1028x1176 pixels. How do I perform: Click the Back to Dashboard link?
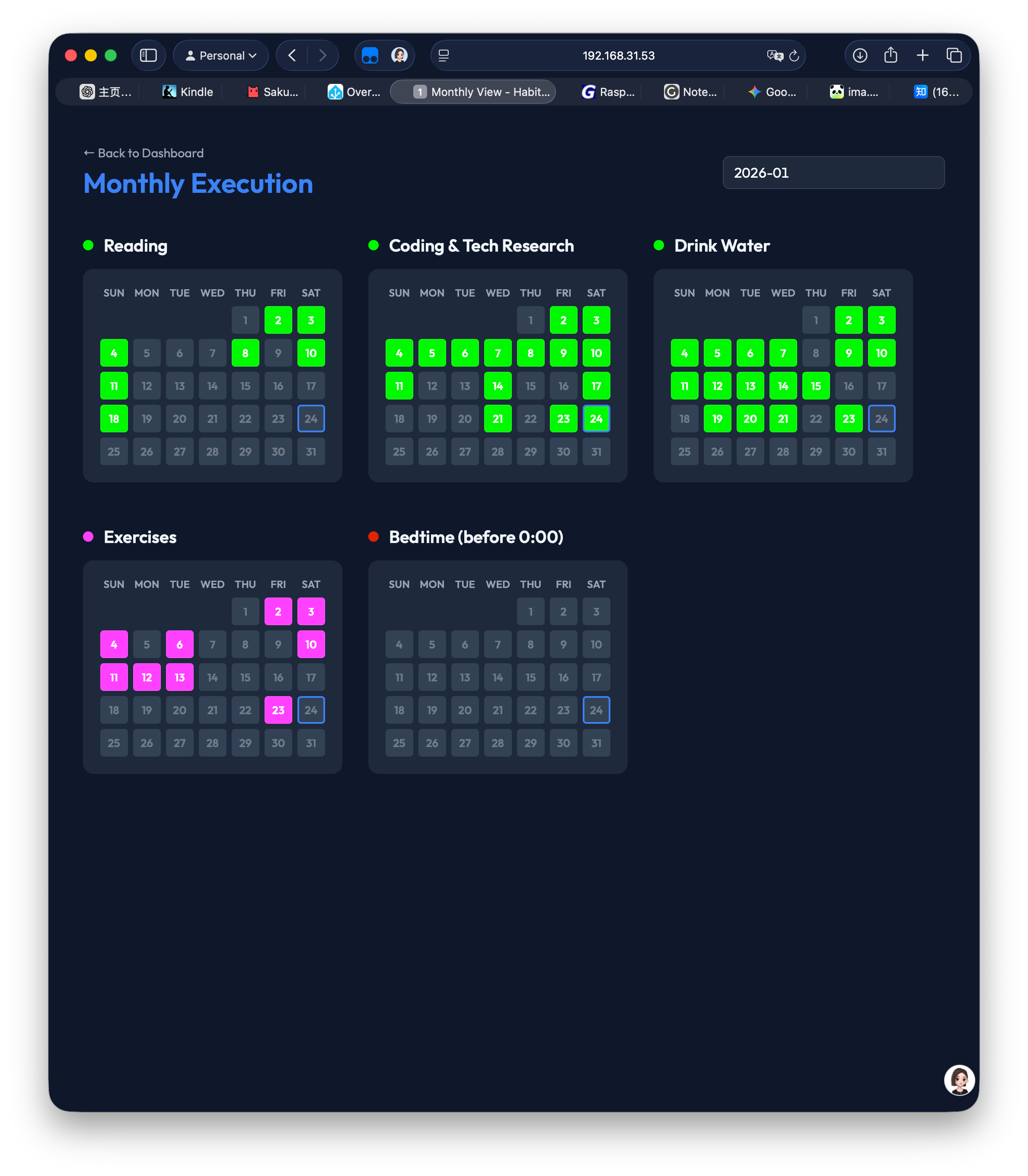[144, 153]
